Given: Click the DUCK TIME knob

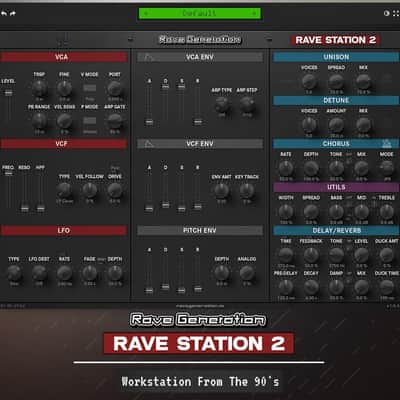Looking at the screenshot, I should (387, 287).
